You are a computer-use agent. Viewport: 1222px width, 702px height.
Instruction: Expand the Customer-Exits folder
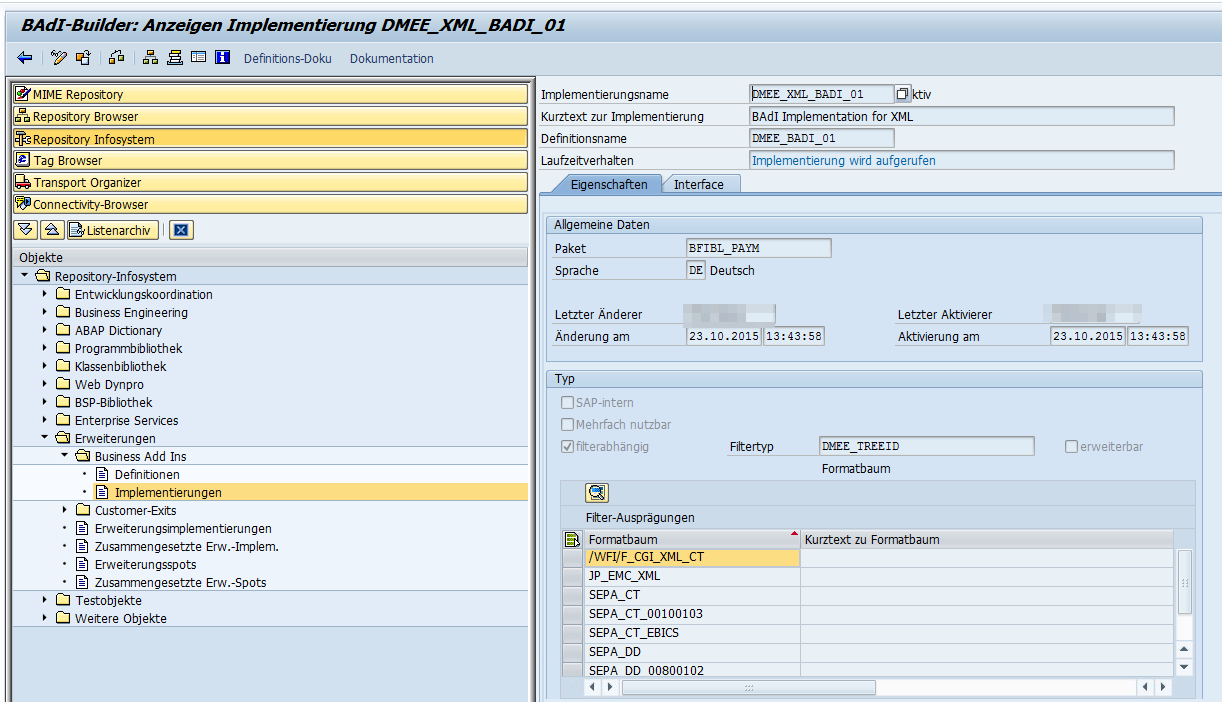65,510
